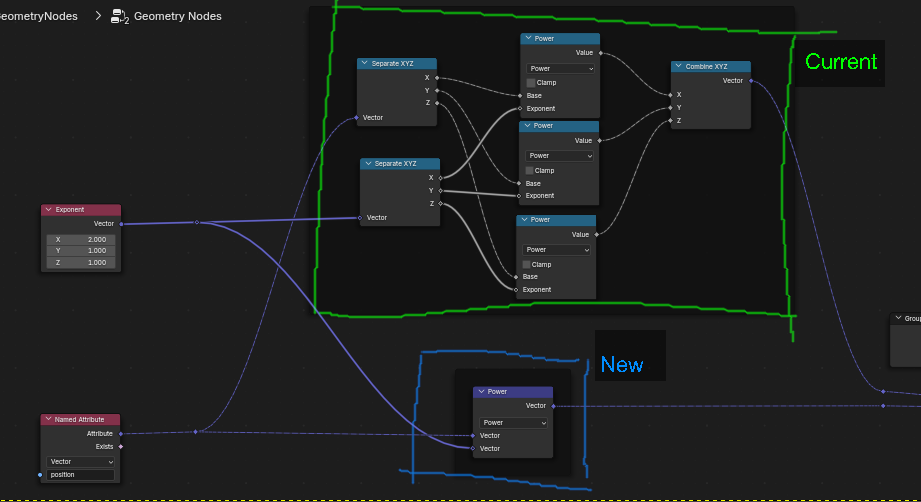Click topmost Power node Exponent input socket
Viewport: 921px width, 502px height.
pyautogui.click(x=520, y=109)
